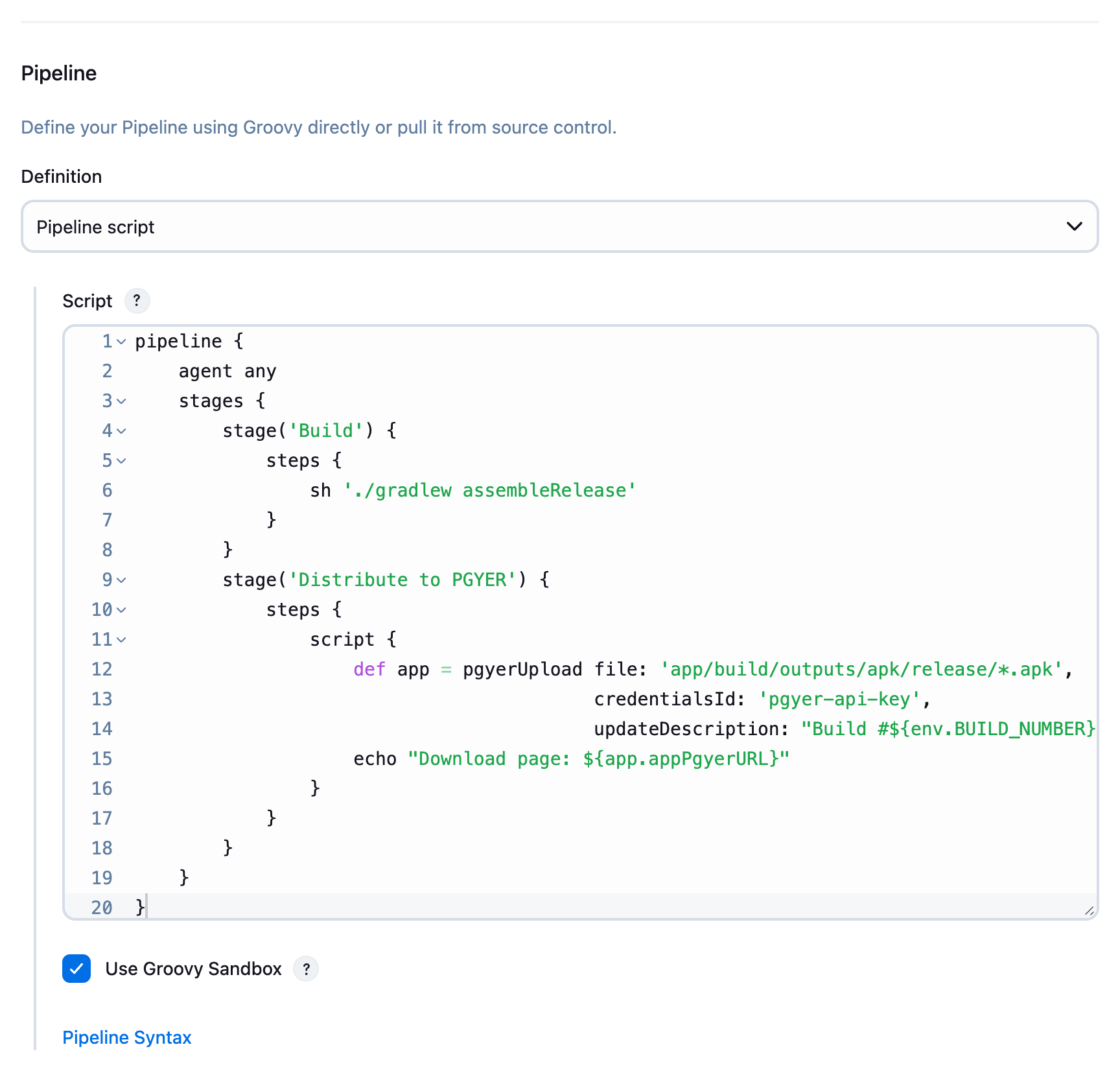1120x1071 pixels.
Task: Fold the steps block on line 5
Action: point(121,461)
